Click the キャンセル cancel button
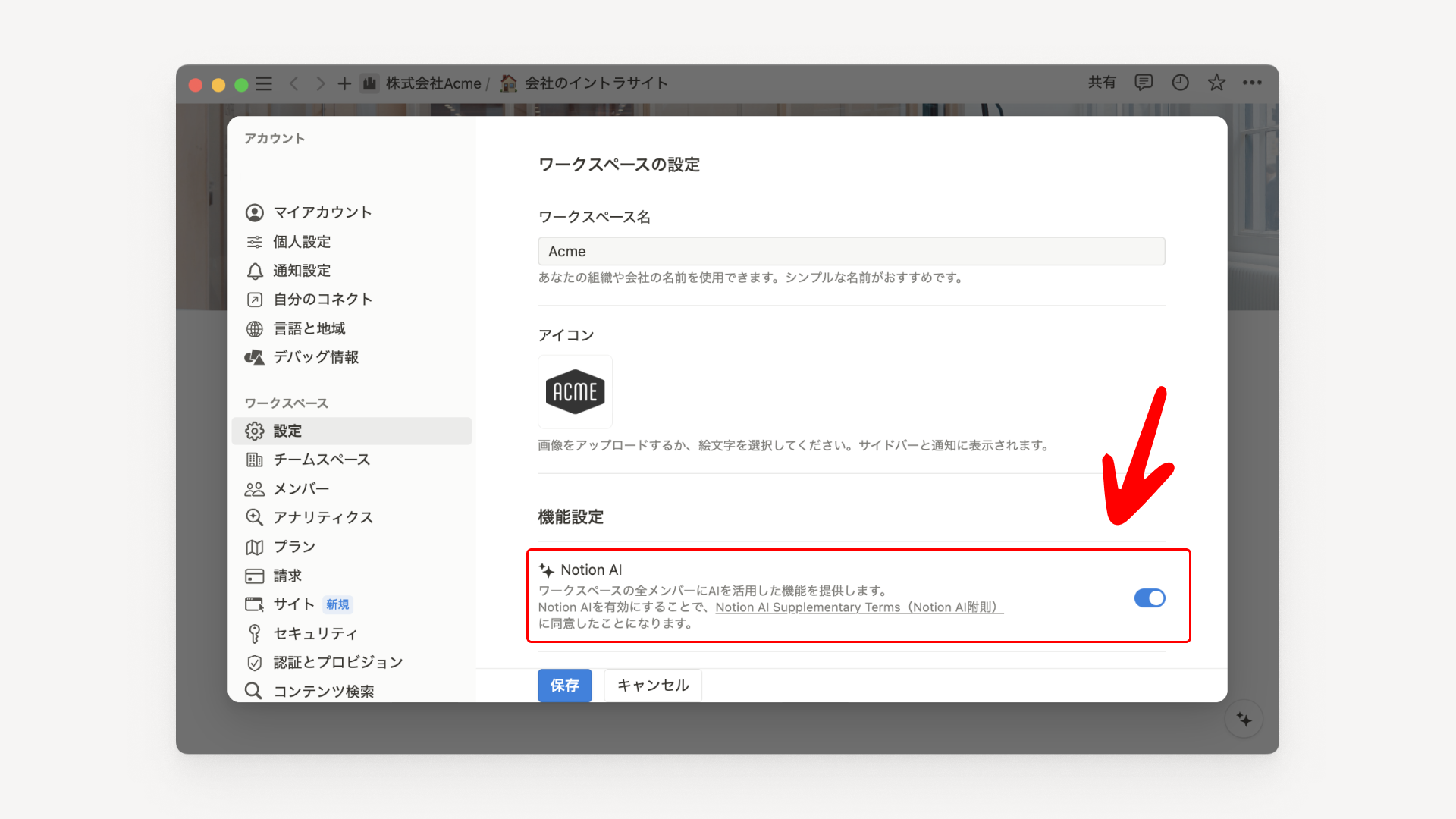The height and width of the screenshot is (819, 1456). (x=652, y=686)
